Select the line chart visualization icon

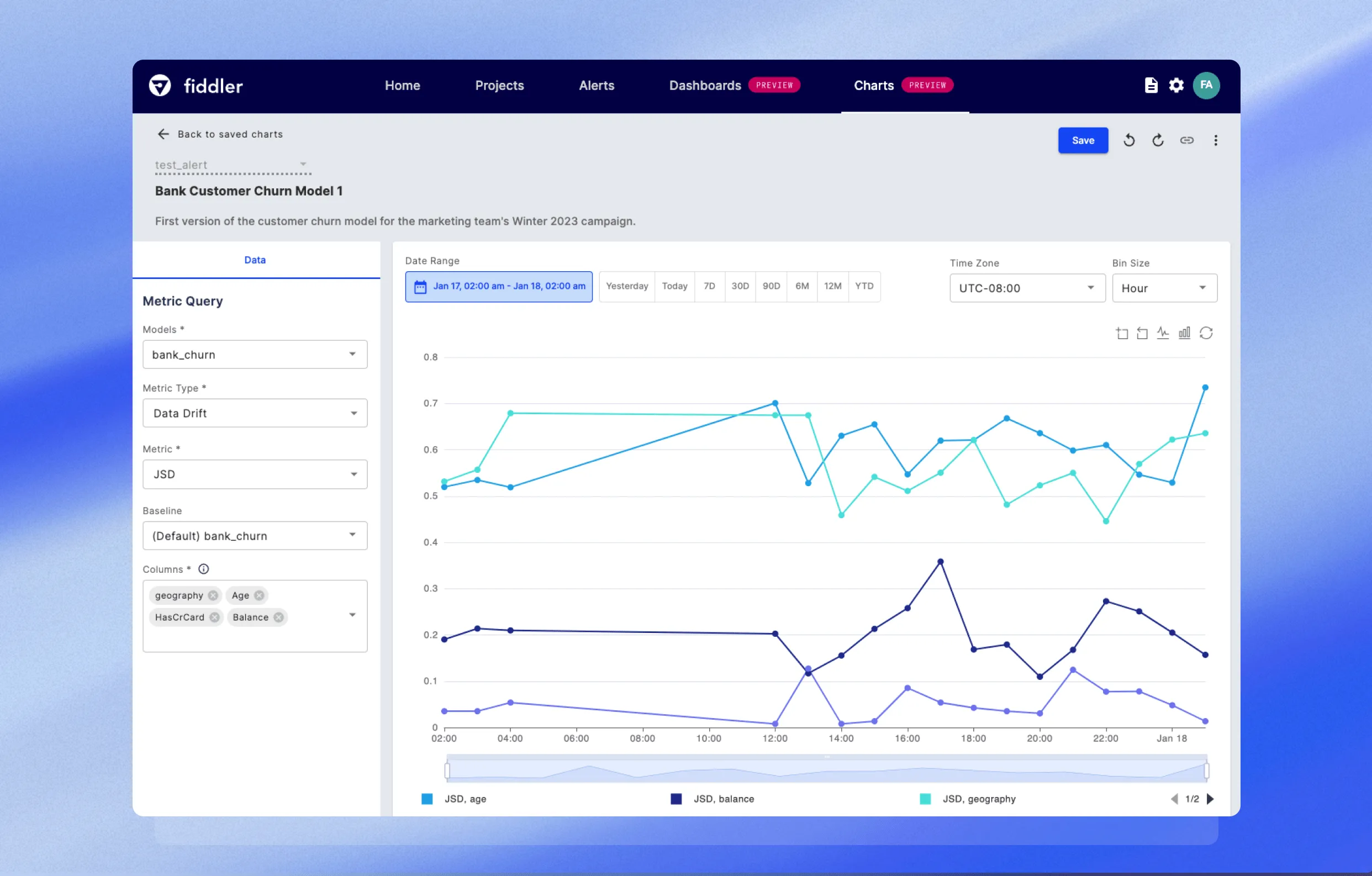[1162, 333]
